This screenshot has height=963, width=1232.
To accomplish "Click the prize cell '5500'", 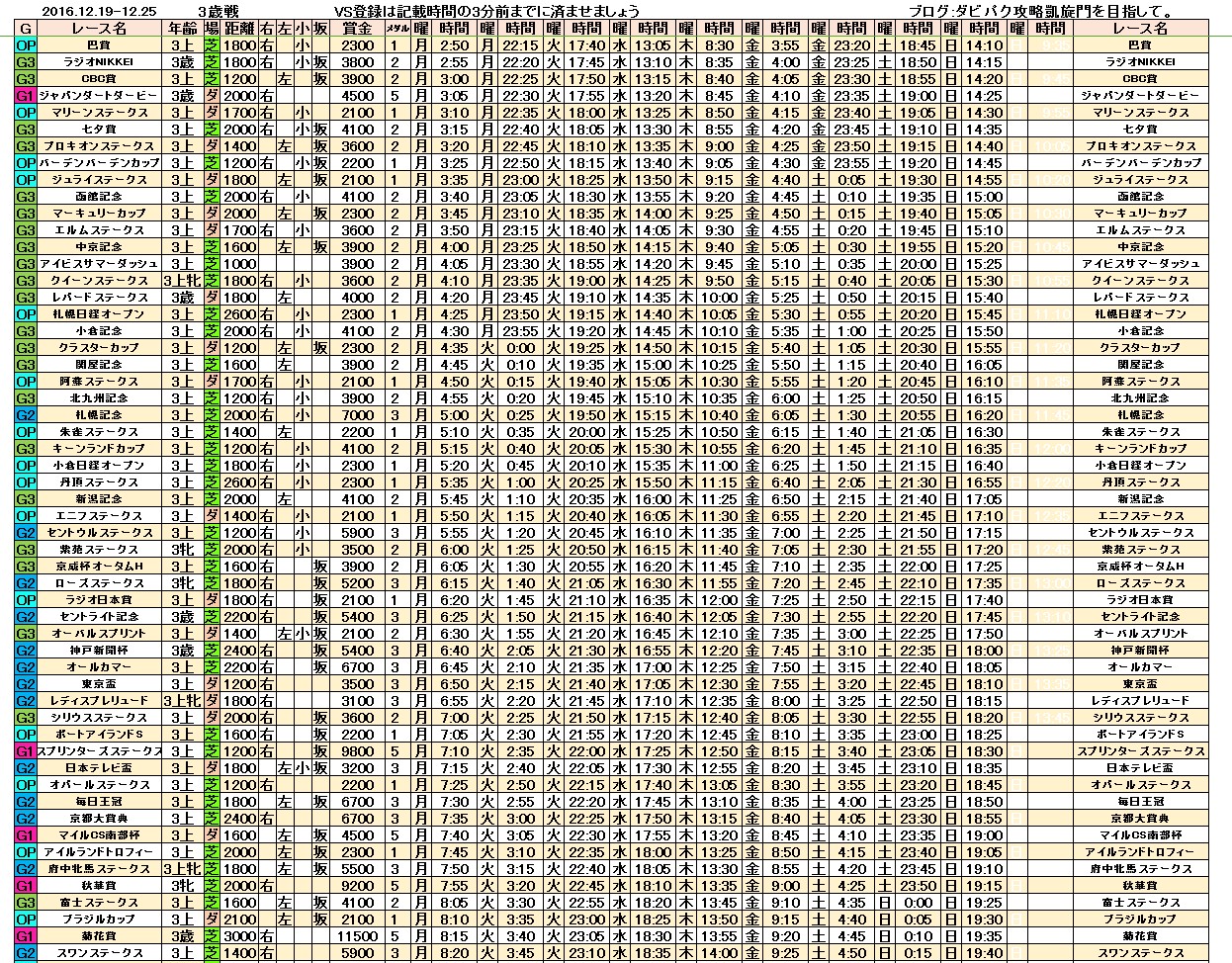I will pos(357,869).
